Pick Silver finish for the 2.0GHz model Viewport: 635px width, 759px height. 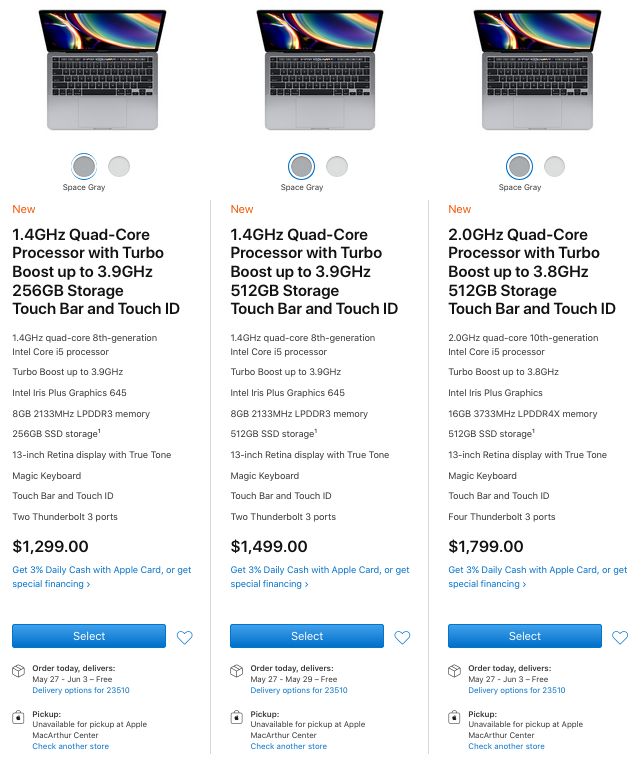[554, 166]
